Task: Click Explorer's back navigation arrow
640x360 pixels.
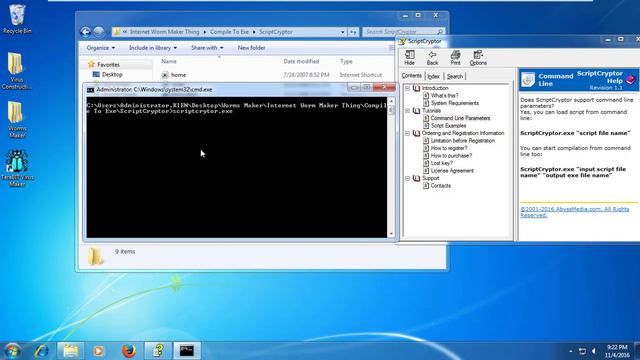Action: click(85, 32)
